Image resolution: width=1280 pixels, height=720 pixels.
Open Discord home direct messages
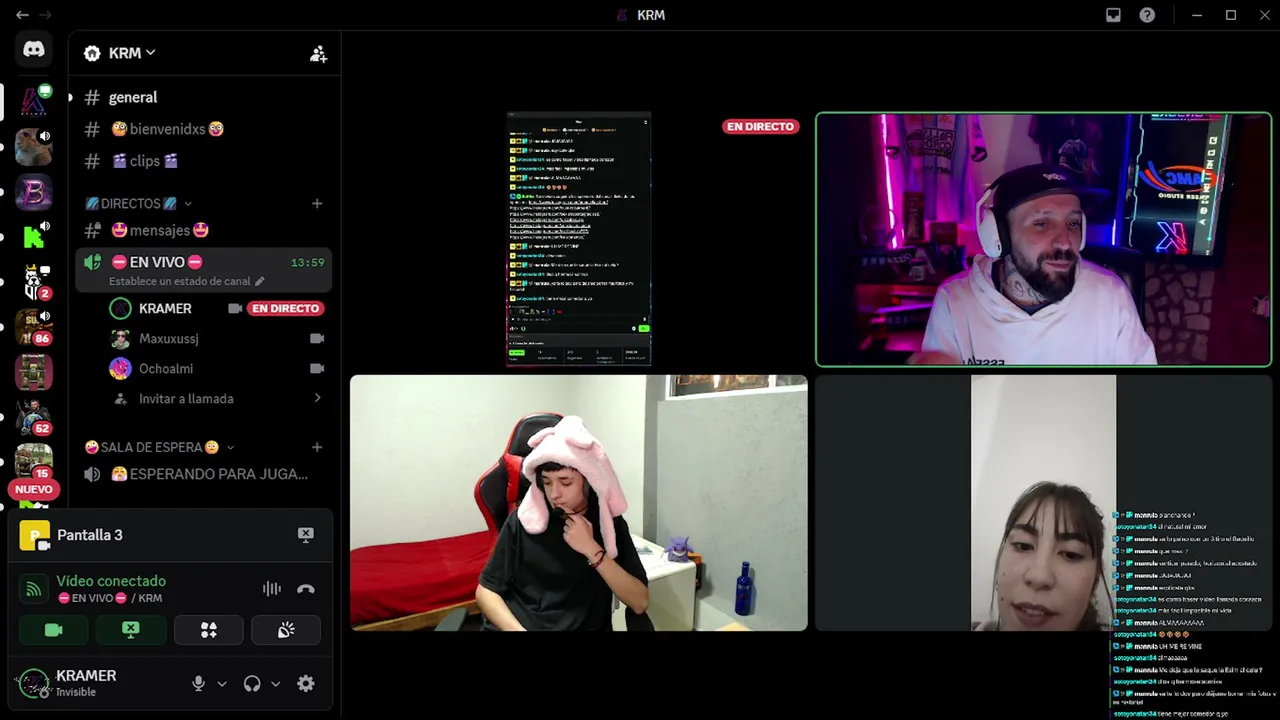click(34, 49)
